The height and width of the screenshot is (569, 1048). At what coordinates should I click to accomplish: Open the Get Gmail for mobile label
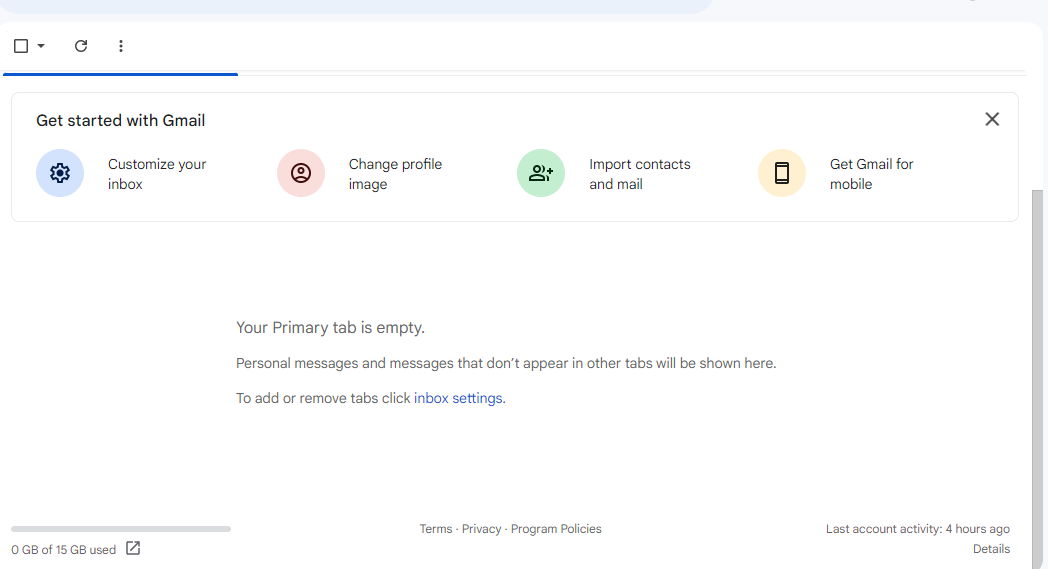click(872, 174)
